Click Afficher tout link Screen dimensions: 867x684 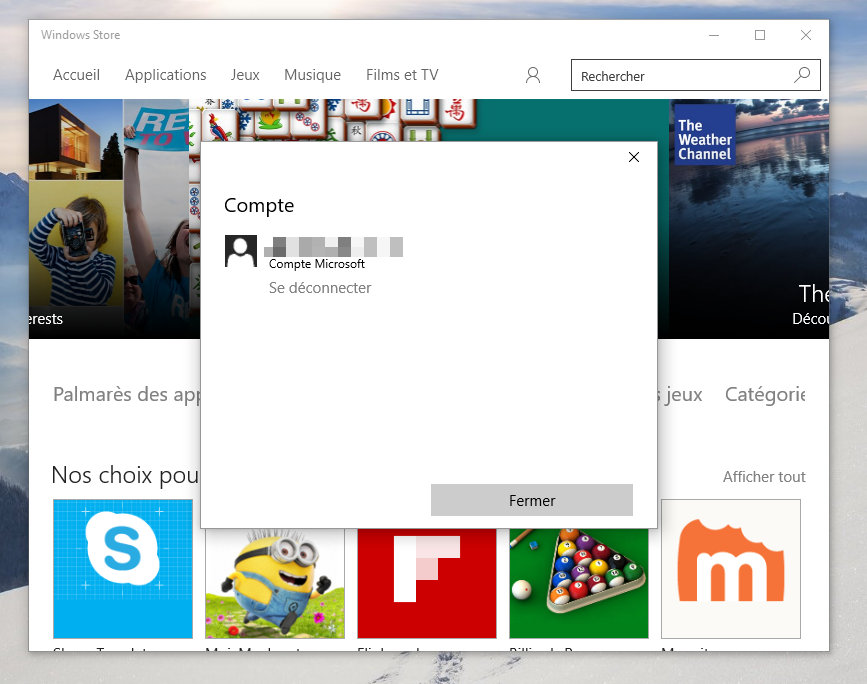point(764,477)
